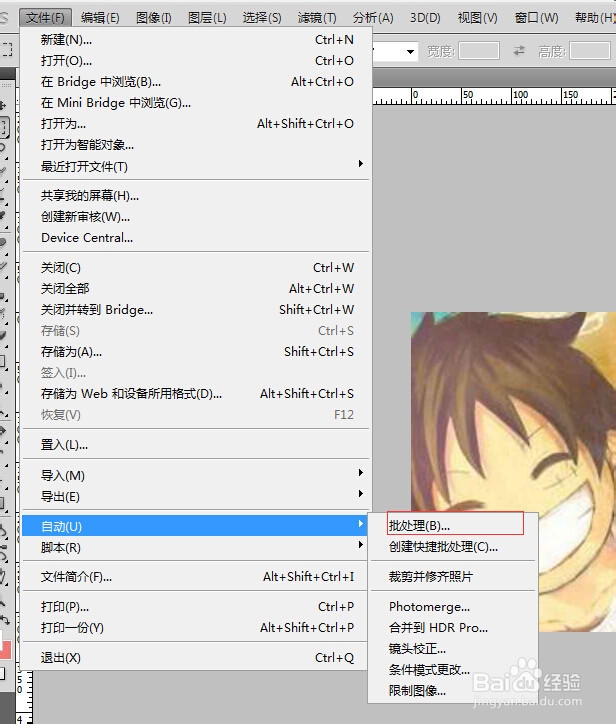
Task: Open the 滤镜(T) menu
Action: click(317, 18)
